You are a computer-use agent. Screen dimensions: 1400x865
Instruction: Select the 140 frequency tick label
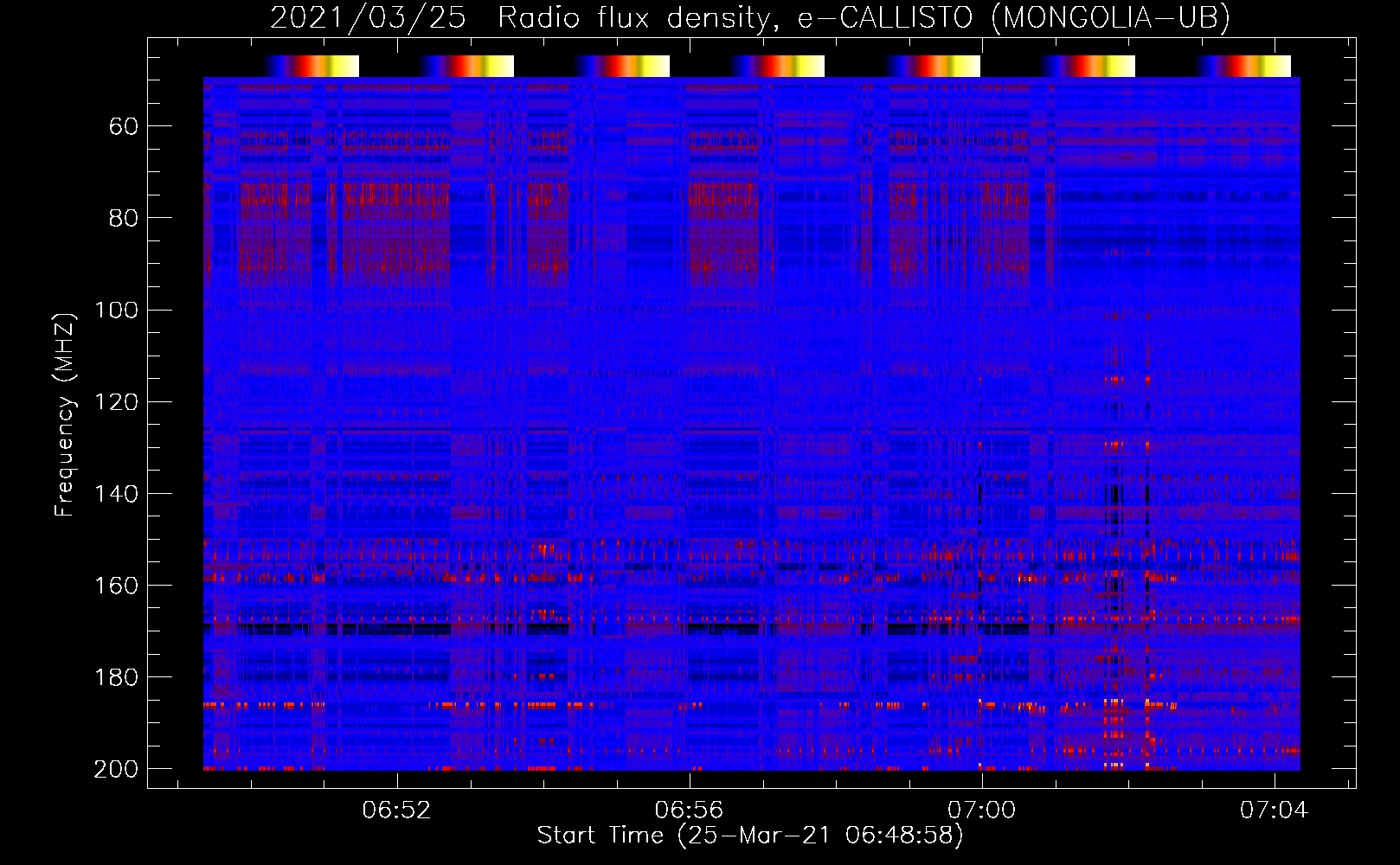(116, 494)
